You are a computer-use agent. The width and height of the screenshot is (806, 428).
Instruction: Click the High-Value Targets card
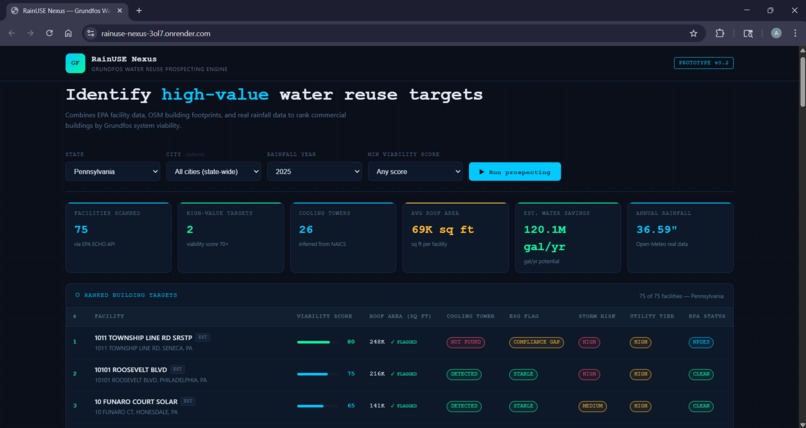(x=231, y=237)
